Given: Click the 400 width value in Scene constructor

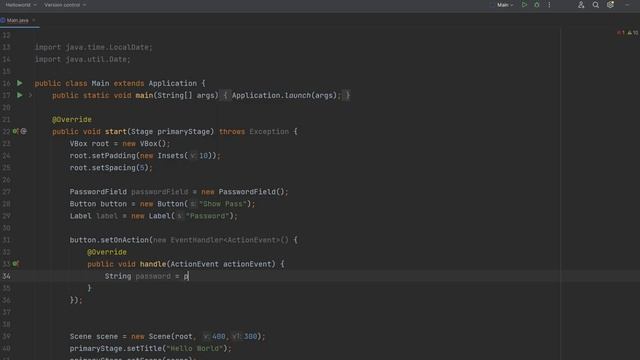Looking at the screenshot, I should point(219,337).
